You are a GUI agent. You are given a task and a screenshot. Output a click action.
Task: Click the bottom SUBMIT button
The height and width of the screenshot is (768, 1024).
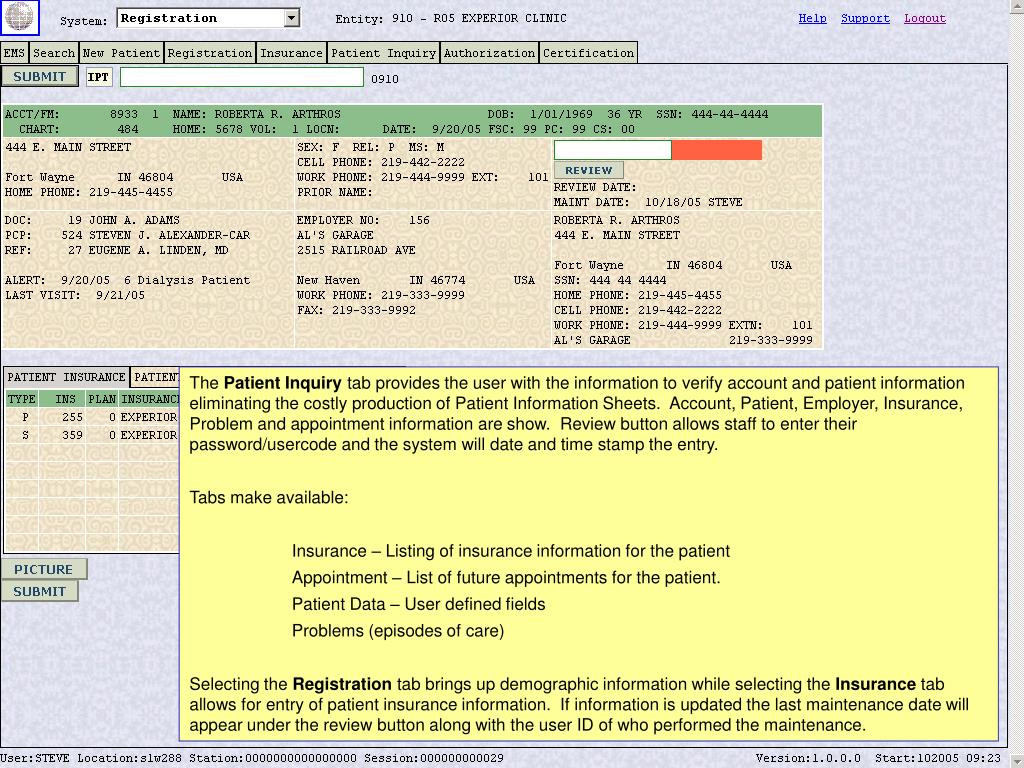[40, 591]
